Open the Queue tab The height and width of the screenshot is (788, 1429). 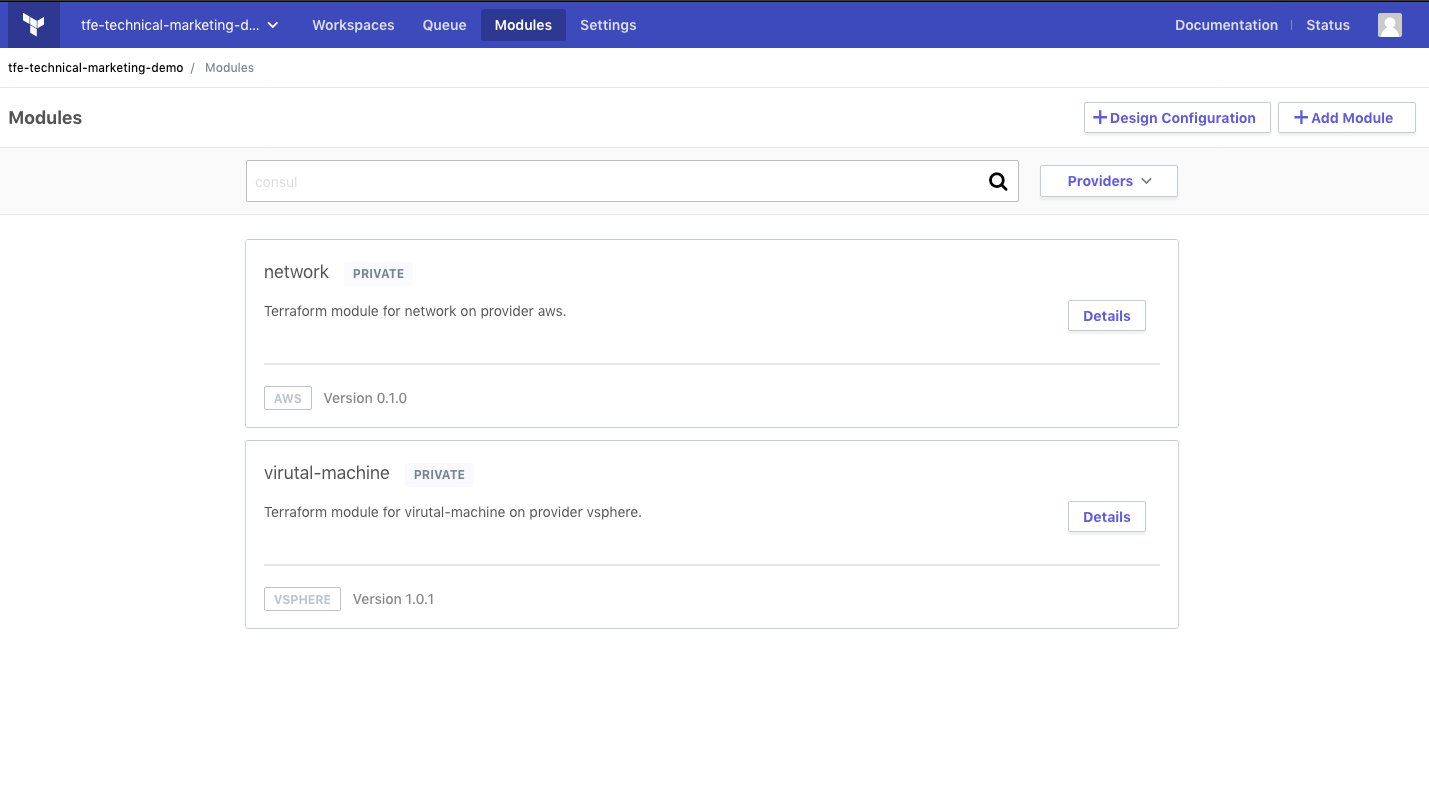pos(444,25)
